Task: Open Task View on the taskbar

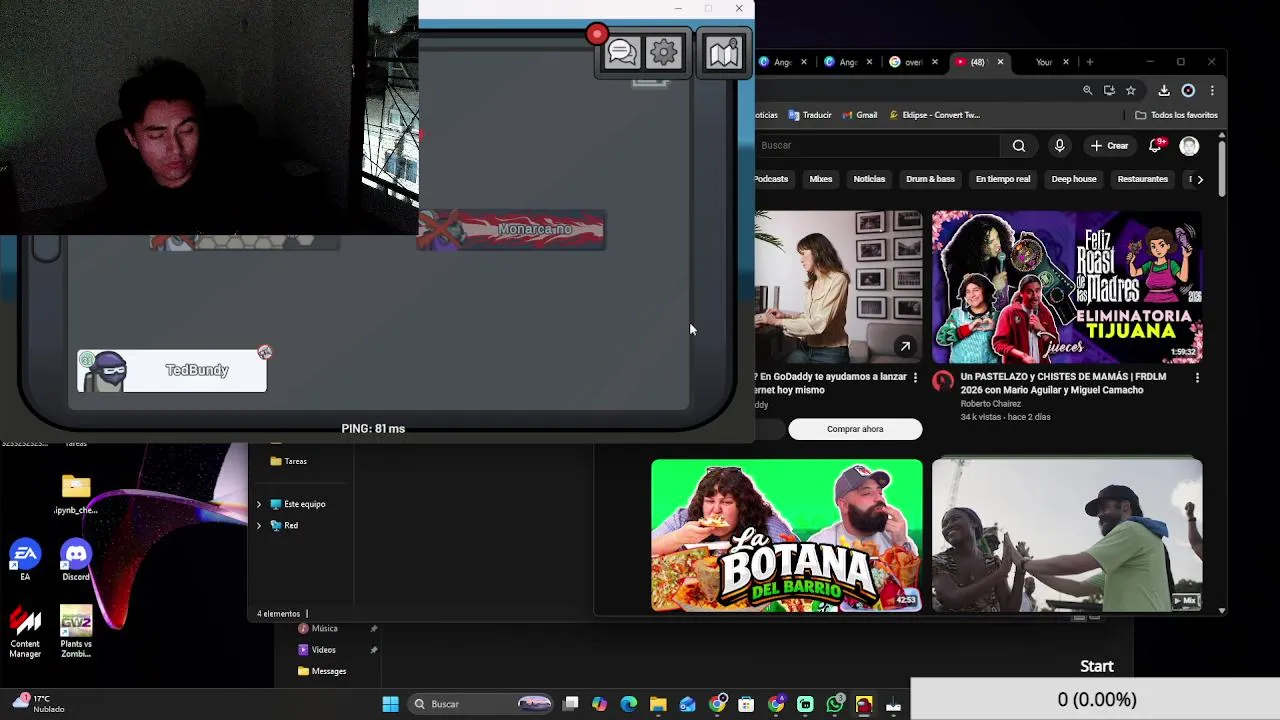Action: click(570, 704)
